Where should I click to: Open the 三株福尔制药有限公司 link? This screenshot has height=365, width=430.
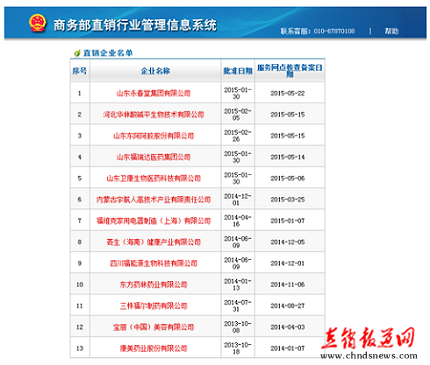[153, 306]
